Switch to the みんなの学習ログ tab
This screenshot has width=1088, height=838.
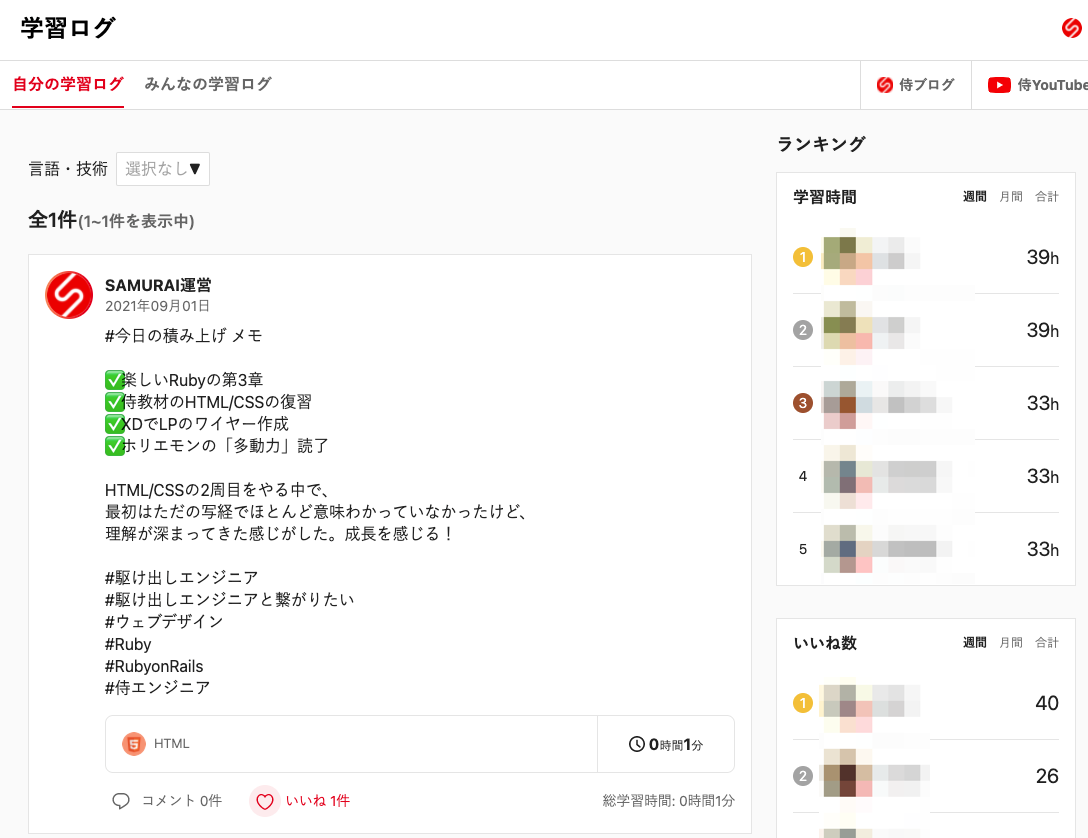[x=206, y=84]
